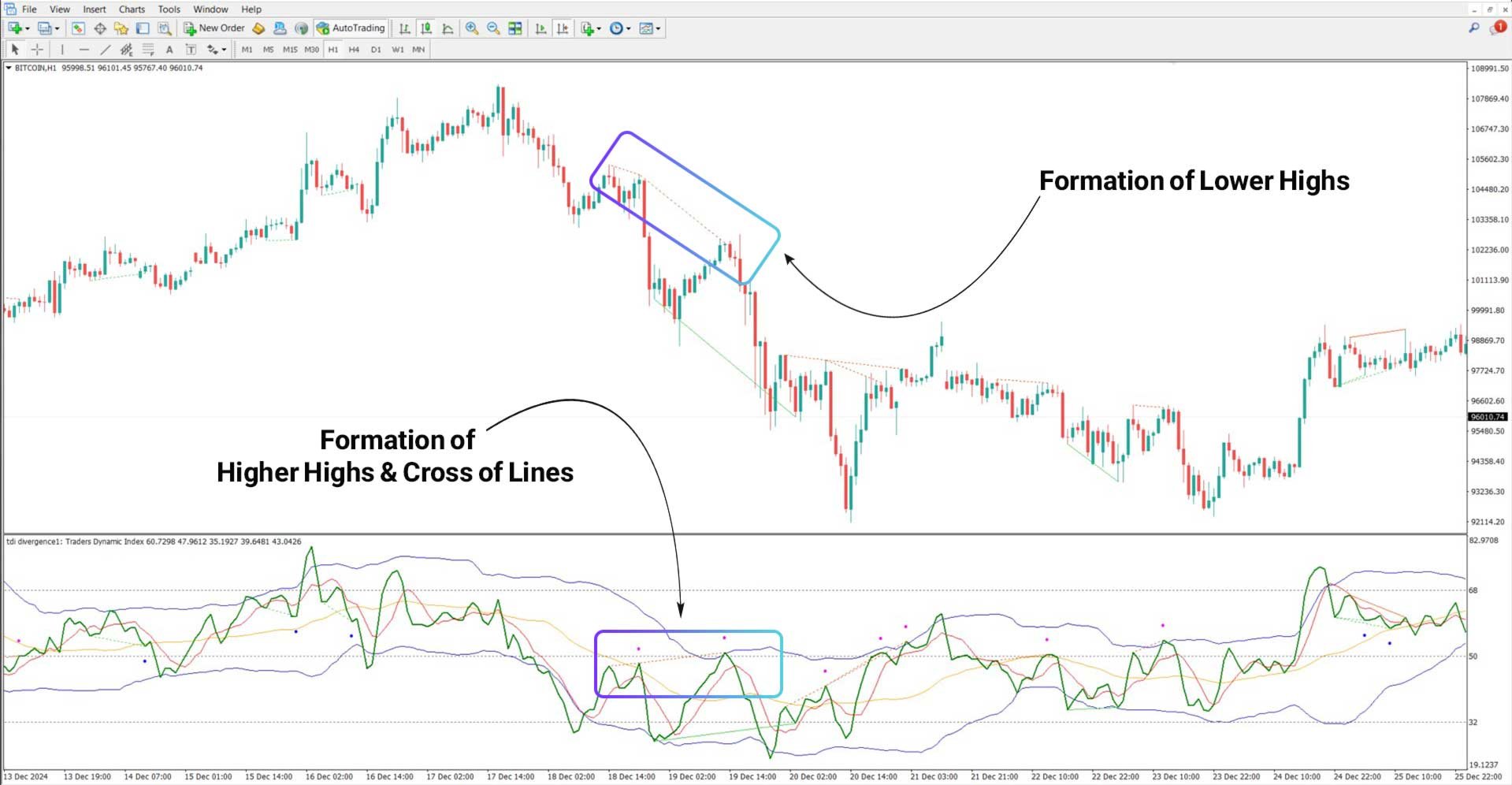This screenshot has height=785, width=1512.
Task: Expand the Profiles dropdown arrow
Action: (57, 28)
